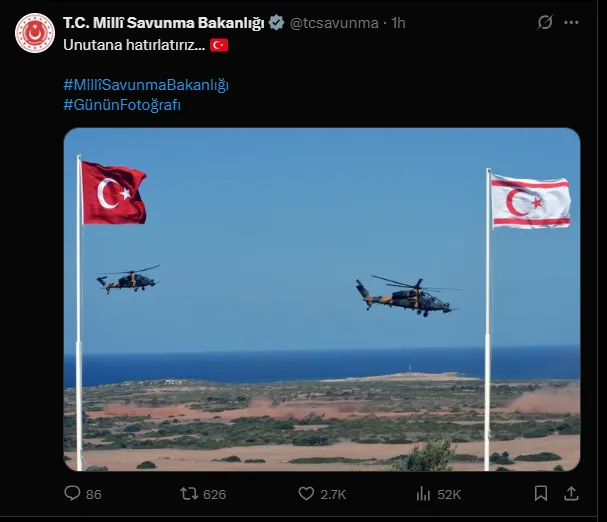Click the 2.7K likes count
This screenshot has width=607, height=522.
click(x=333, y=495)
